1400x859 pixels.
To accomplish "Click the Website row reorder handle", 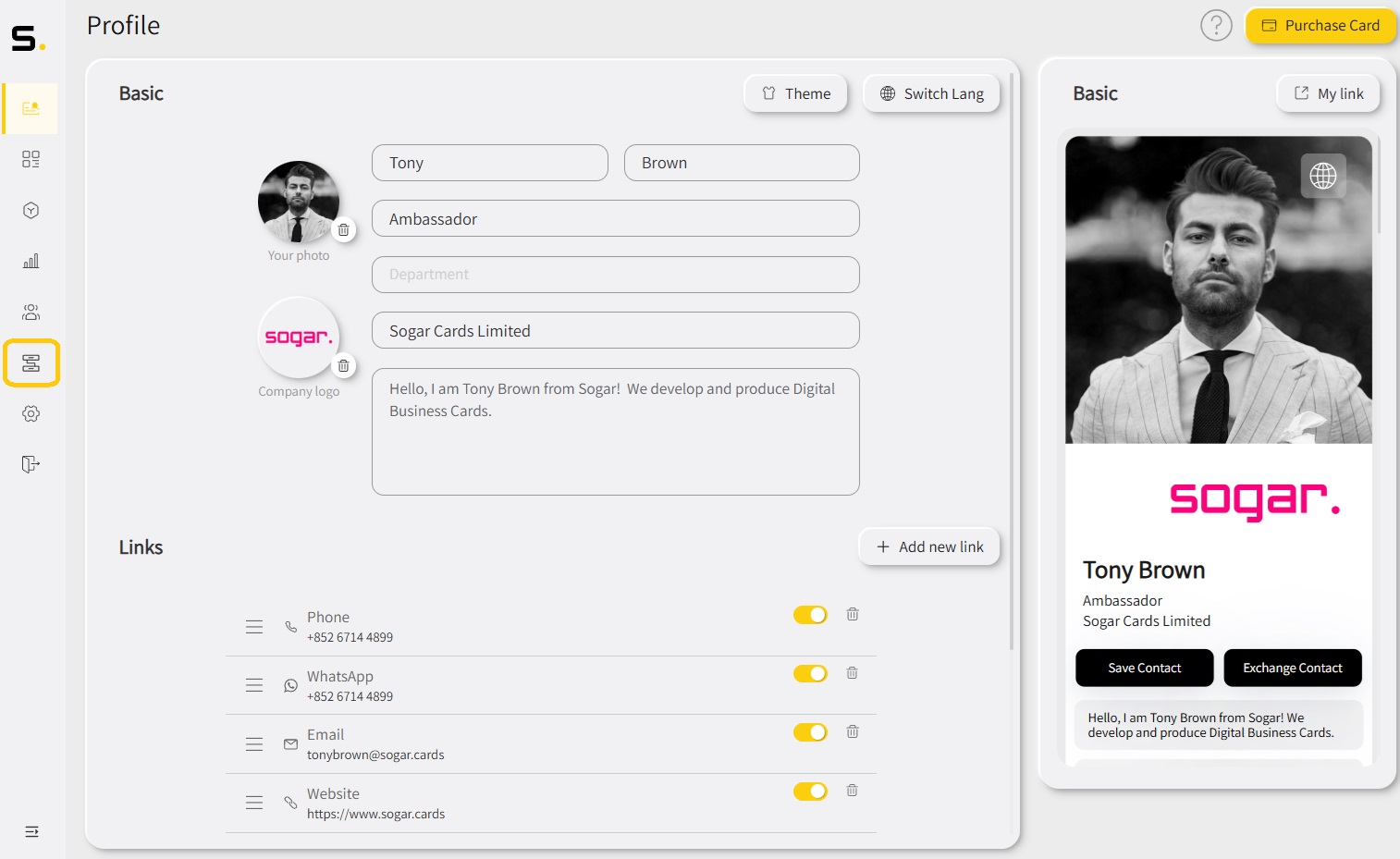I will click(254, 803).
